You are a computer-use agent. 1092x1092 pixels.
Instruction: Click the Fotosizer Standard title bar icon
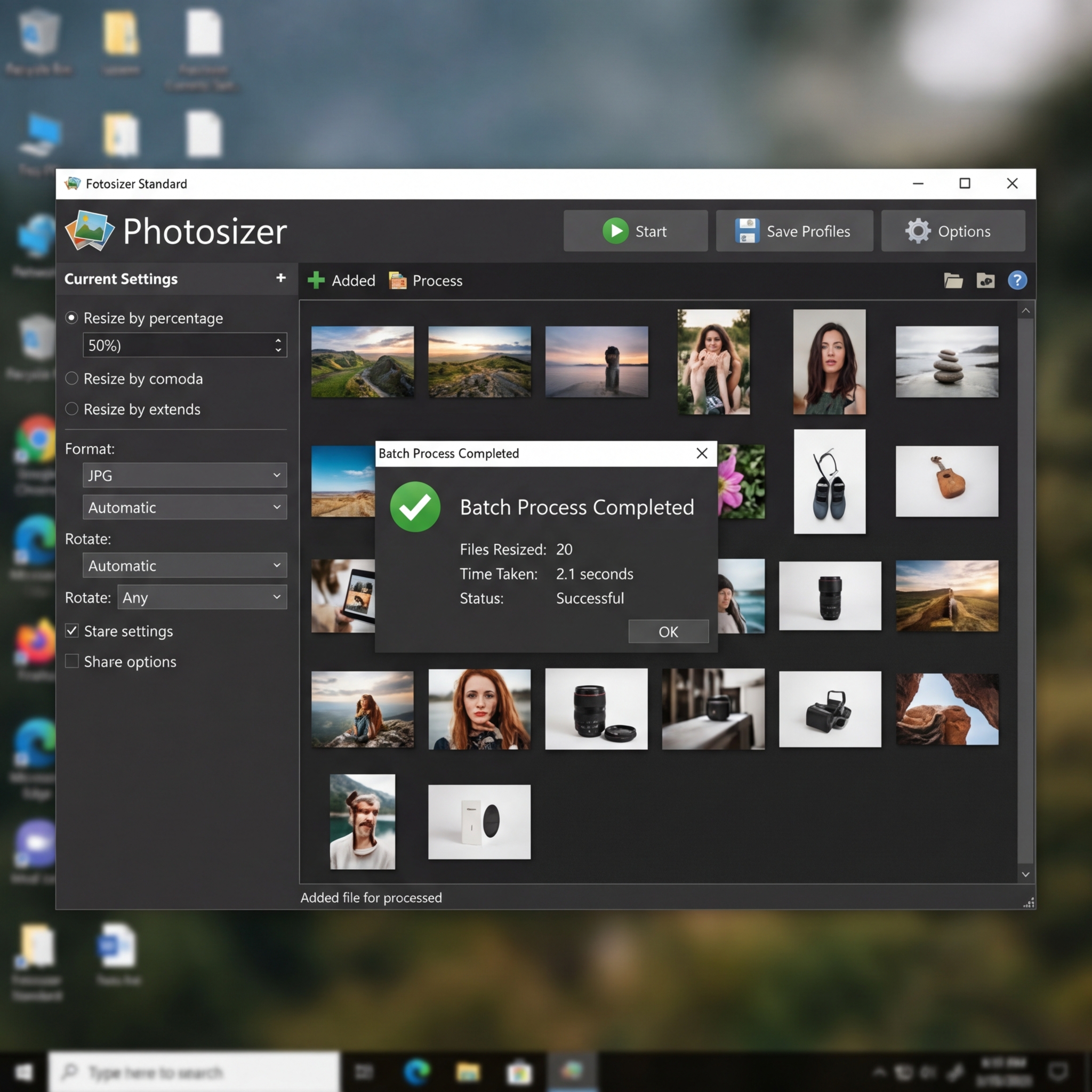coord(73,184)
